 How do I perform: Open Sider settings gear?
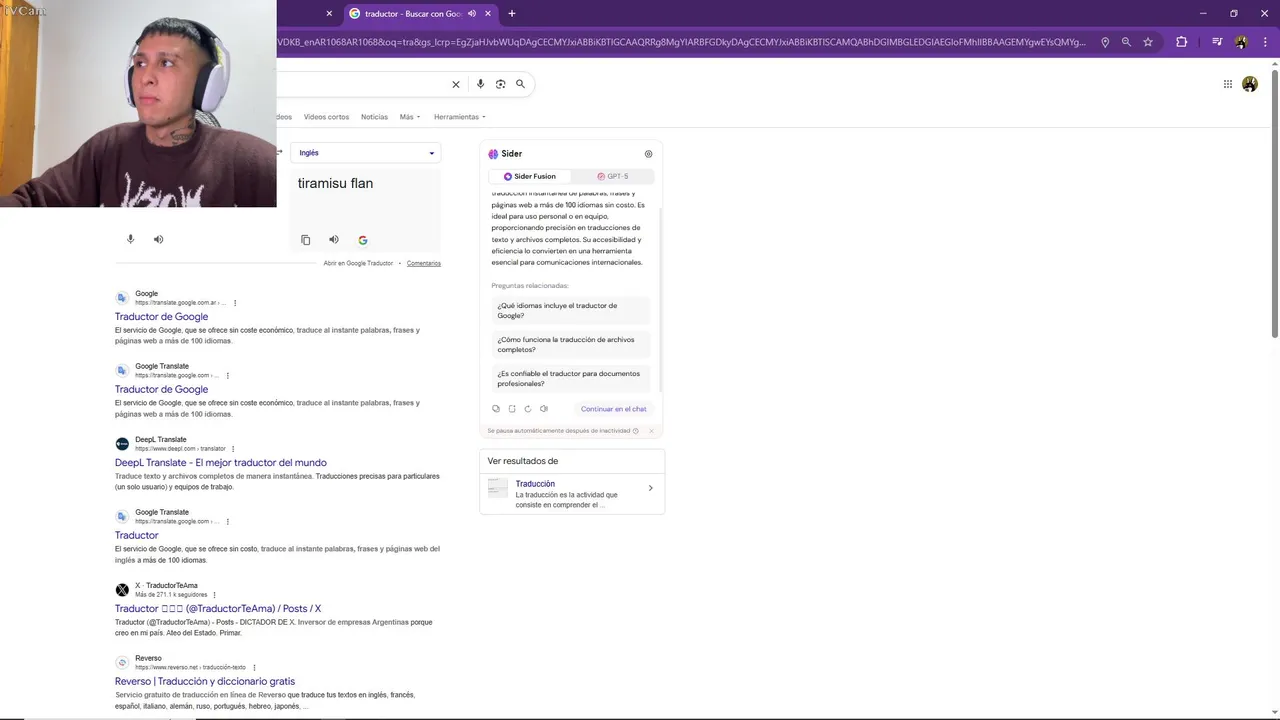pyautogui.click(x=648, y=154)
